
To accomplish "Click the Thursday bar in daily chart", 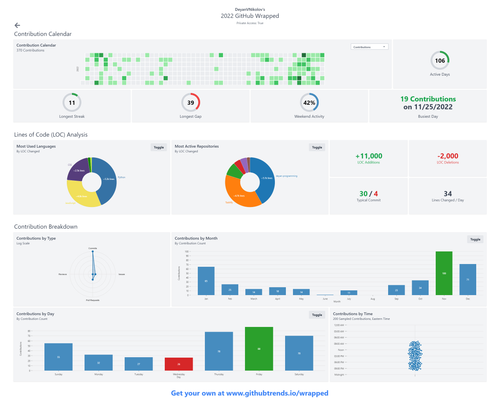I will (x=219, y=351).
